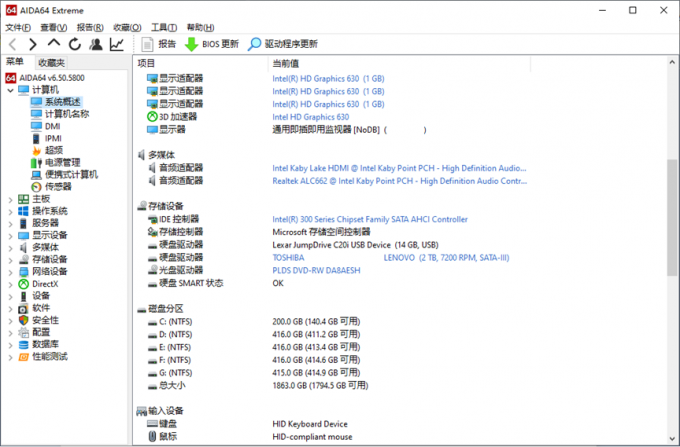Click the green BIOS 更新 download arrow
This screenshot has width=680, height=447.
coord(191,44)
